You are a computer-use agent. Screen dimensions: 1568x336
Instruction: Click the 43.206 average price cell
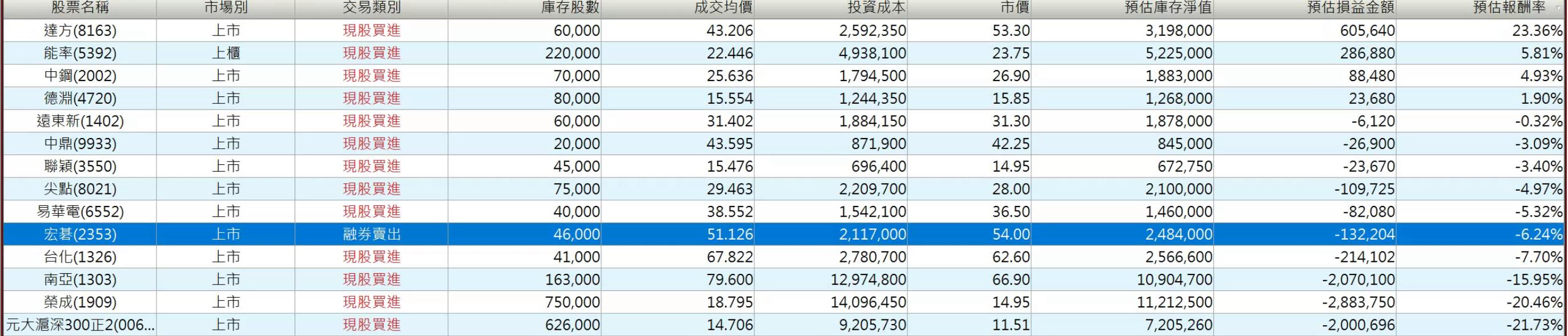coord(729,30)
